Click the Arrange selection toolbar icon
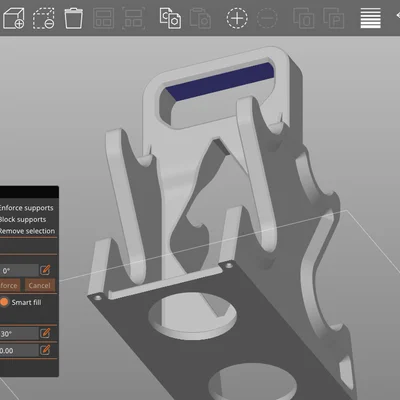 [x=133, y=18]
